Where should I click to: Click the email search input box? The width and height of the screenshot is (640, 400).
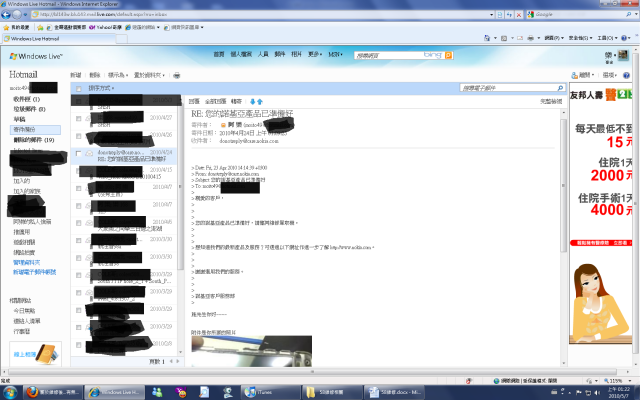[508, 88]
